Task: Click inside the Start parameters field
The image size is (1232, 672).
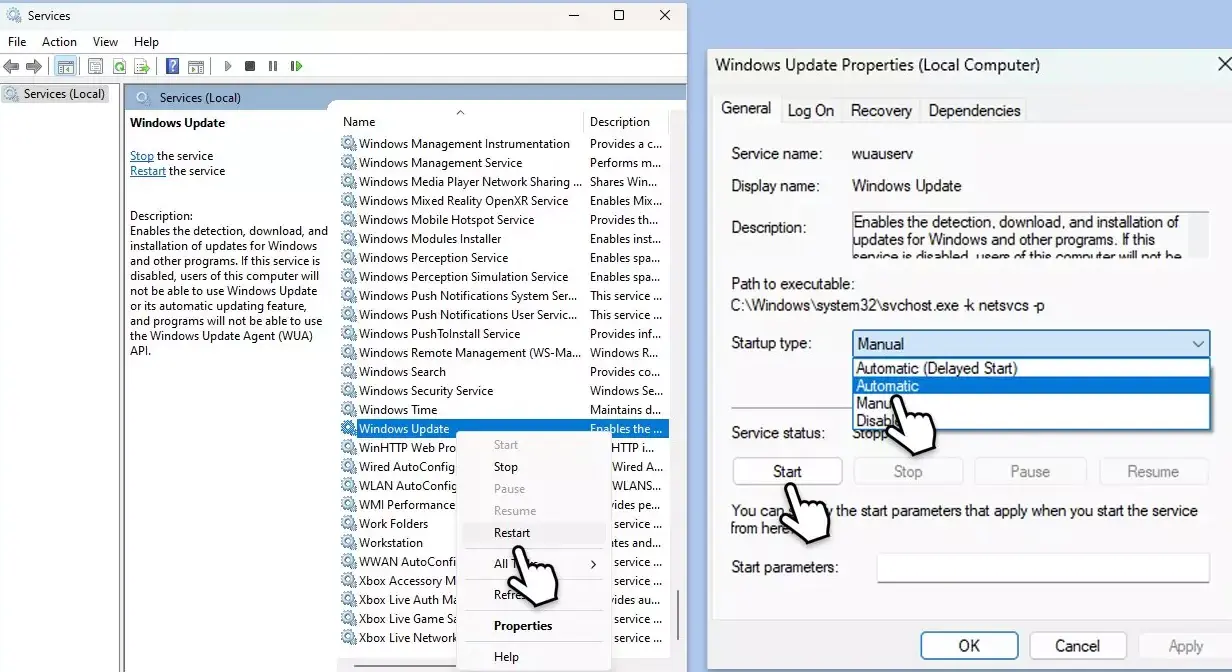Action: point(1041,567)
